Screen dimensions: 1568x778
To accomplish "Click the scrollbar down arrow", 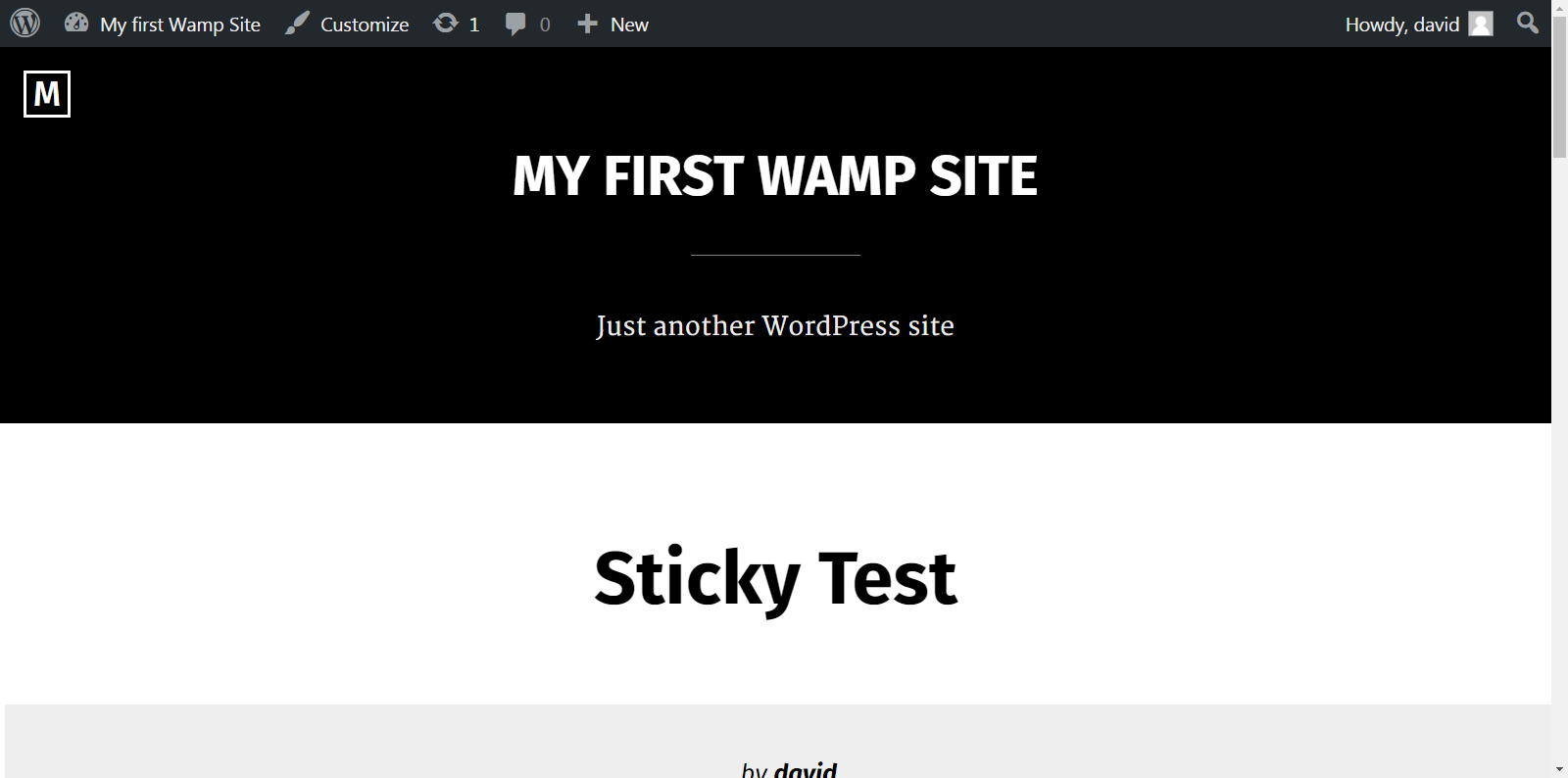I will (x=1559, y=769).
